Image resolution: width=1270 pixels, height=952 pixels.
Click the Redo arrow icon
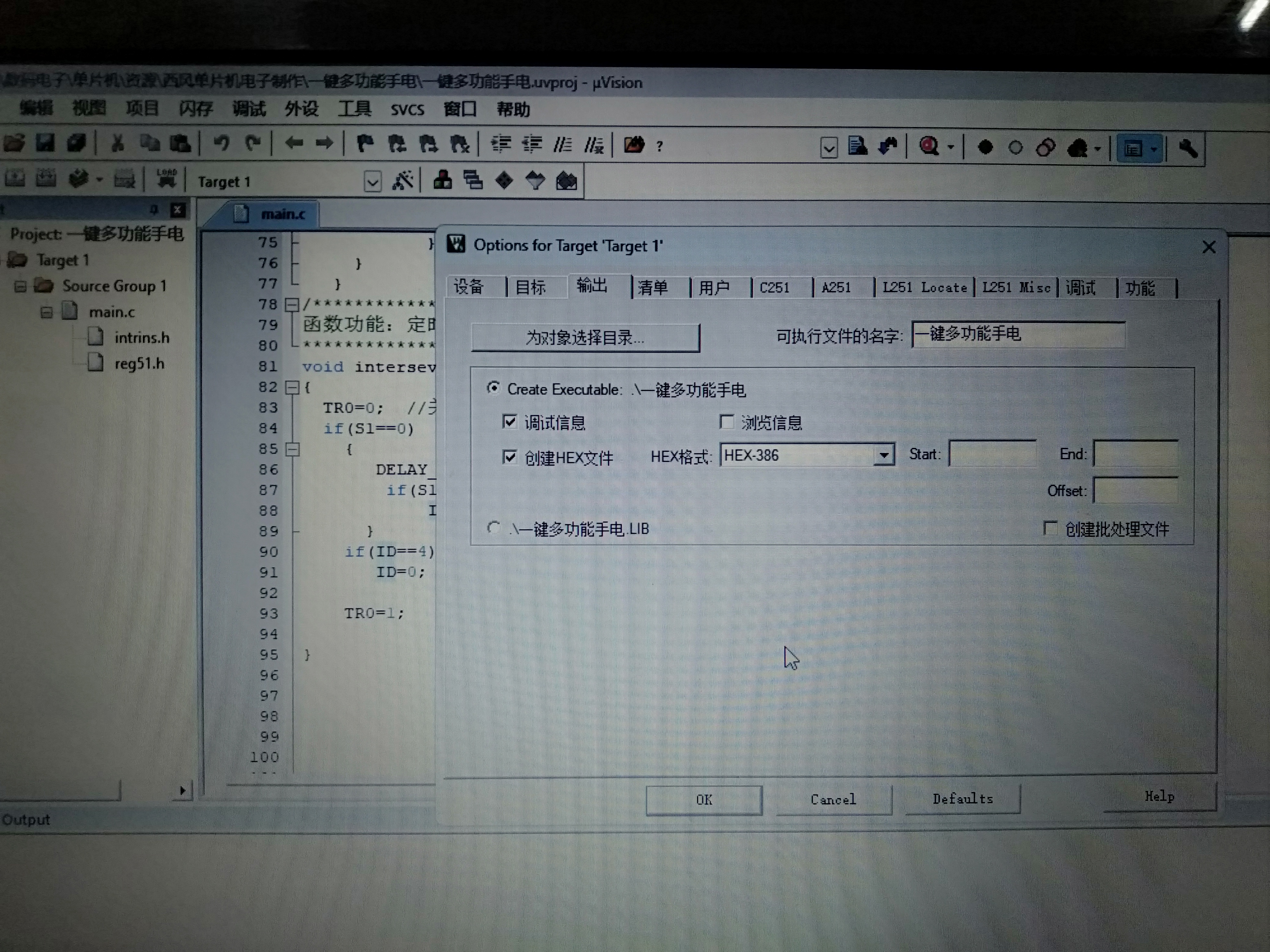252,143
